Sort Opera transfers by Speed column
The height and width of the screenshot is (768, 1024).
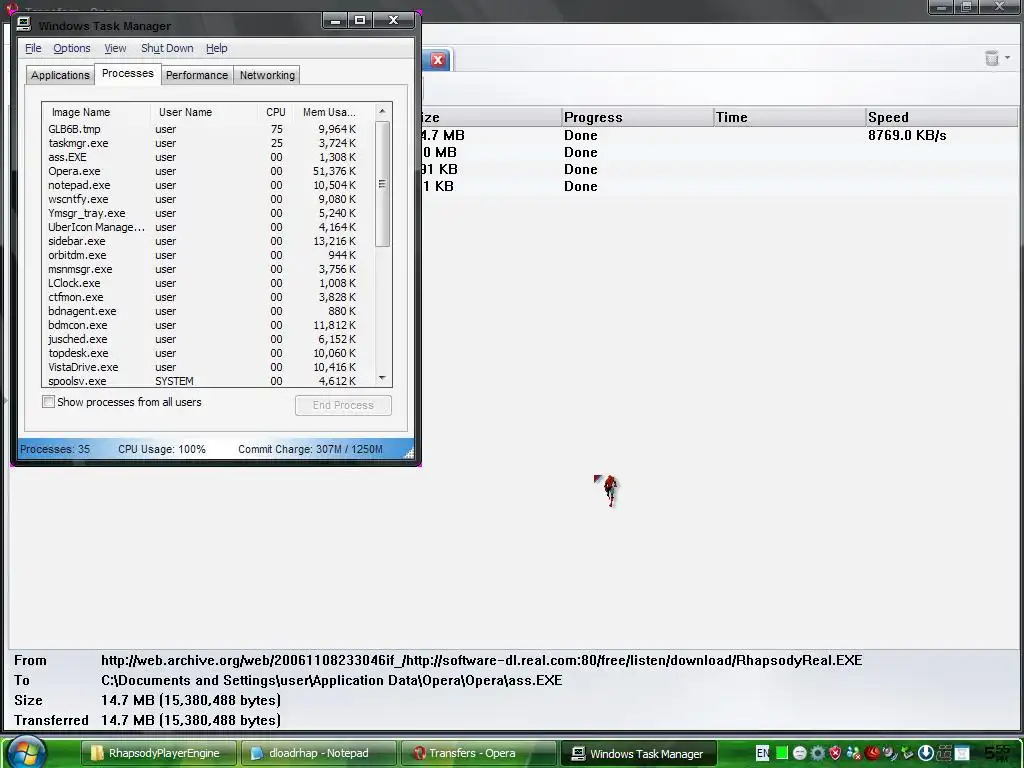pos(941,118)
